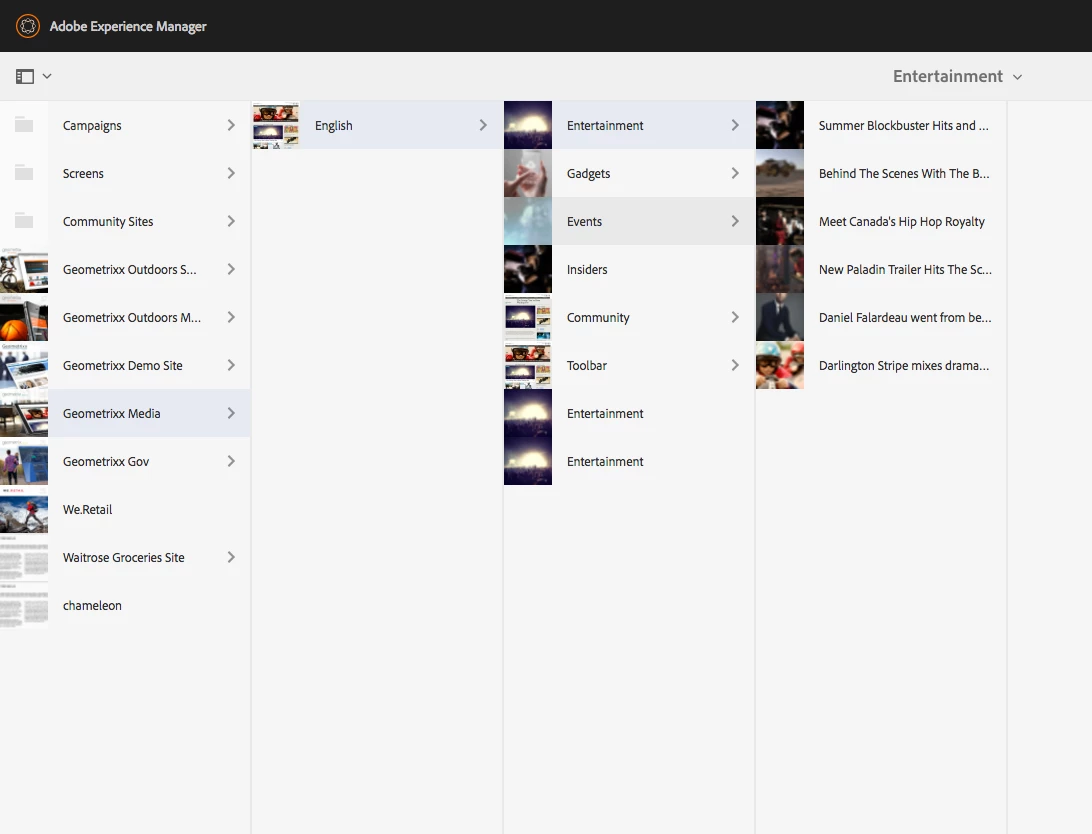Select the Waitrose Groceries Site thumbnail

(x=24, y=558)
